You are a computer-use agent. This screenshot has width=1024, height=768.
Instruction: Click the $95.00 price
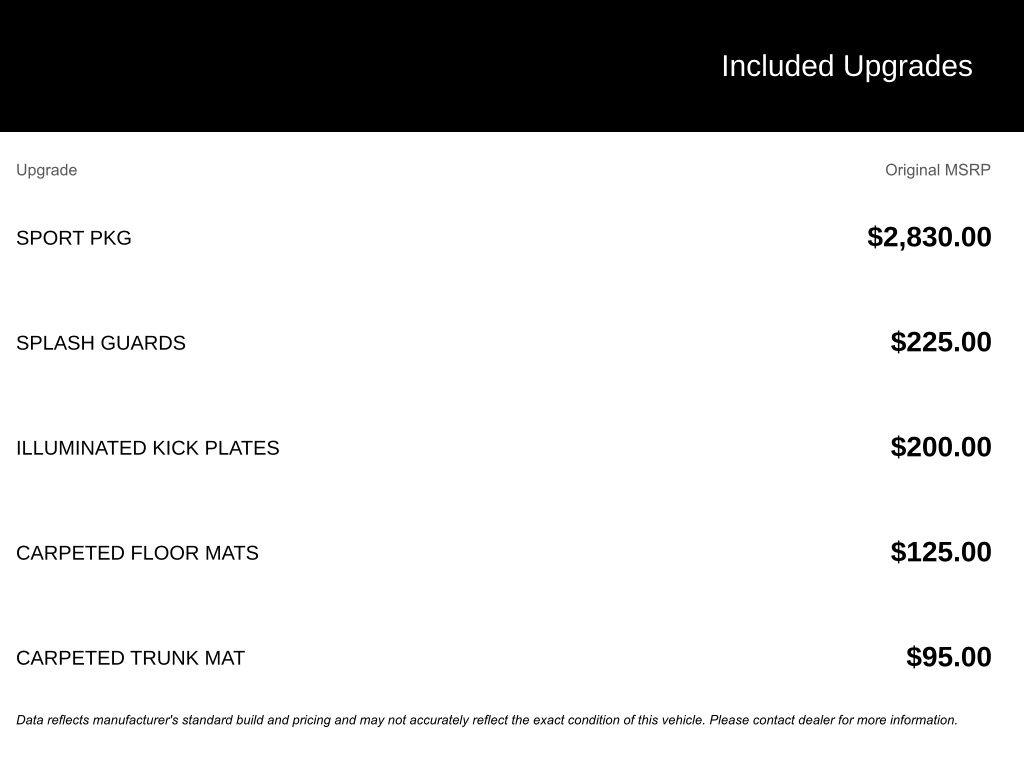coord(948,657)
